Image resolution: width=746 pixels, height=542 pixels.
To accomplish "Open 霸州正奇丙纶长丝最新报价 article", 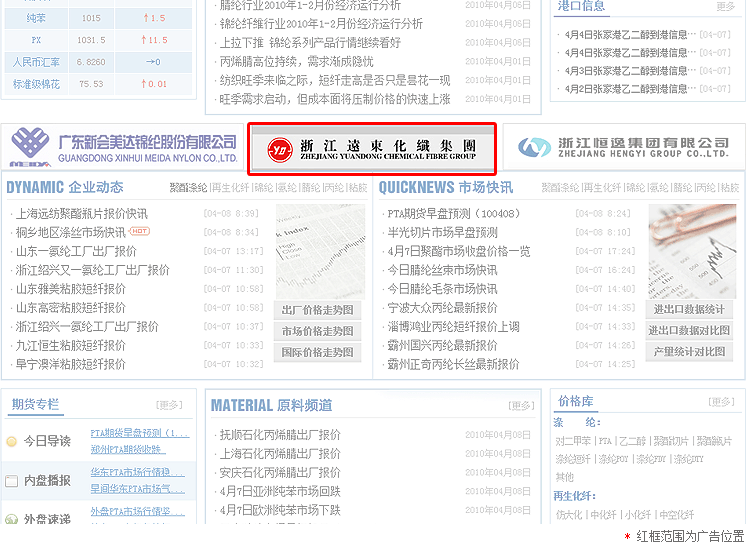I will (453, 365).
